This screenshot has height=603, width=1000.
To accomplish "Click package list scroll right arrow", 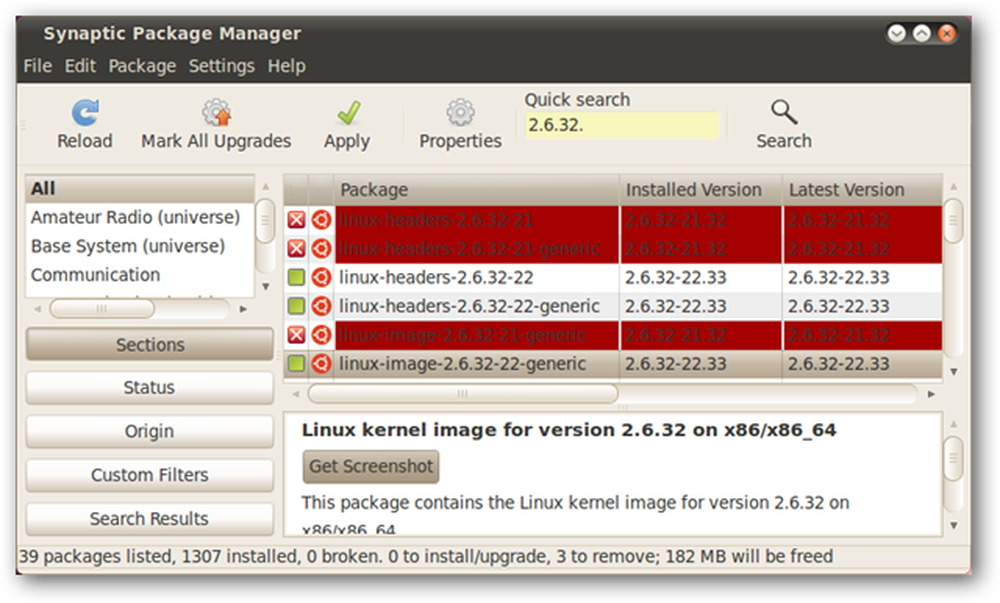I will click(x=931, y=395).
